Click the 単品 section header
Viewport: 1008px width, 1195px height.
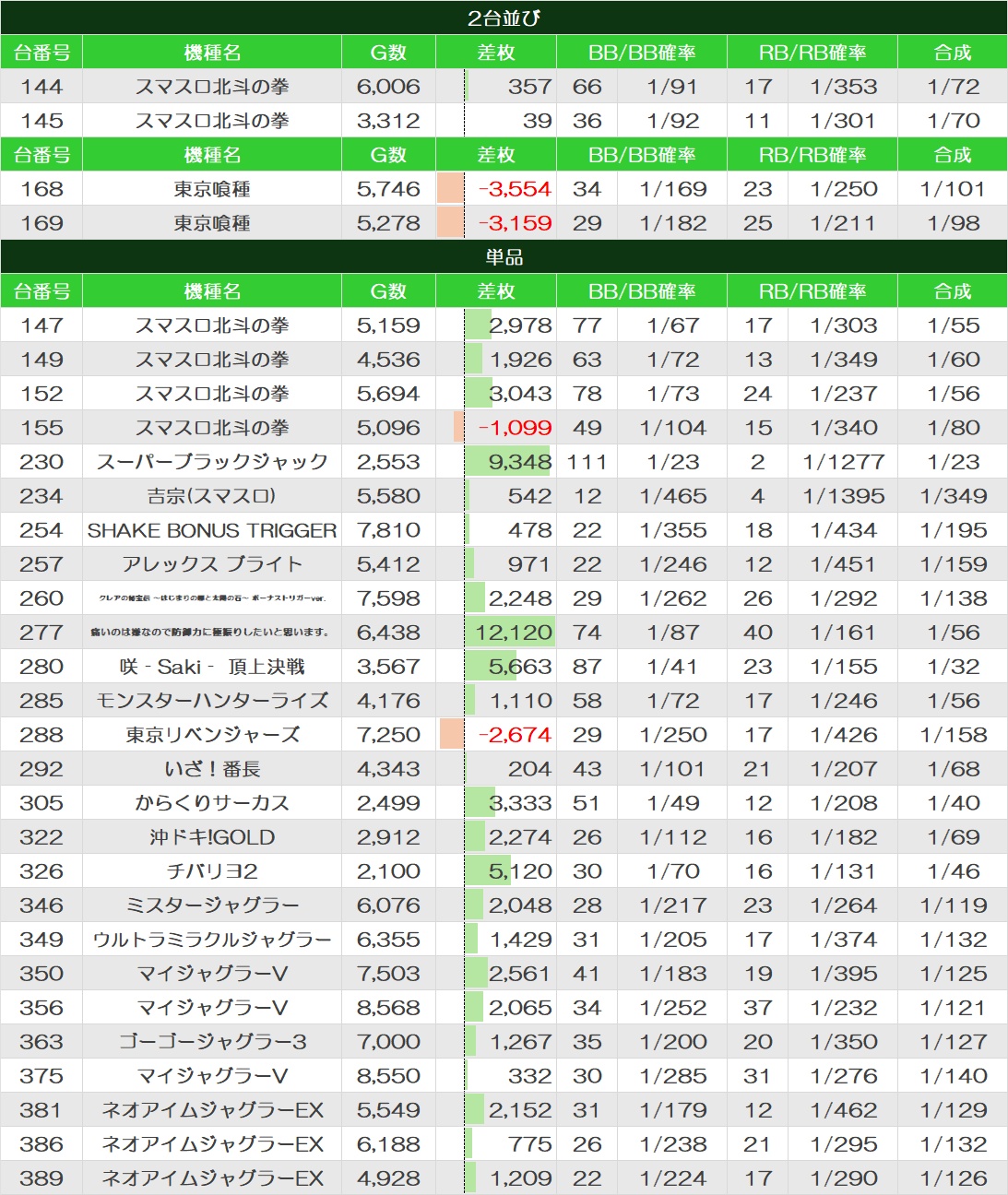click(x=504, y=256)
